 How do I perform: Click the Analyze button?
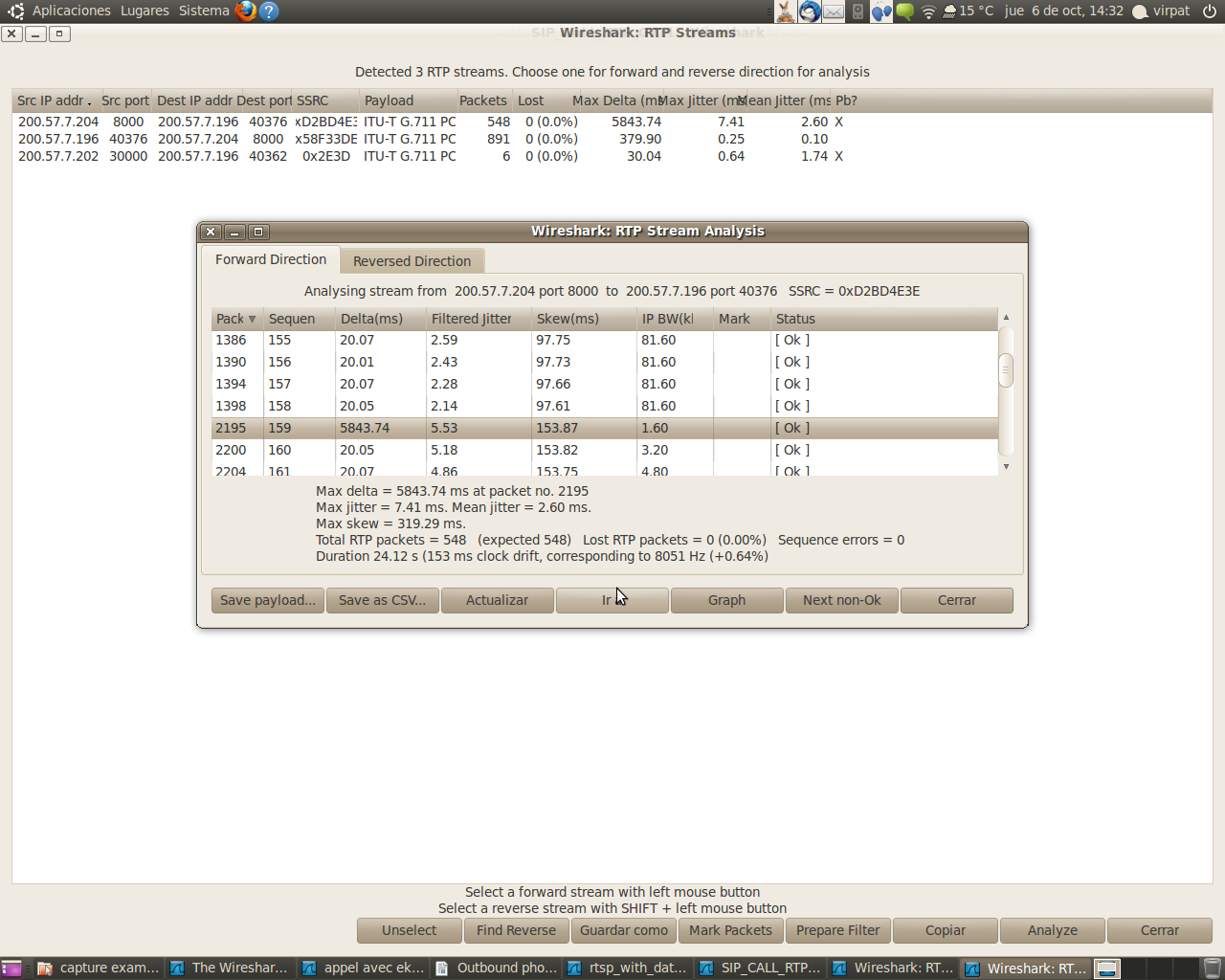click(1052, 930)
